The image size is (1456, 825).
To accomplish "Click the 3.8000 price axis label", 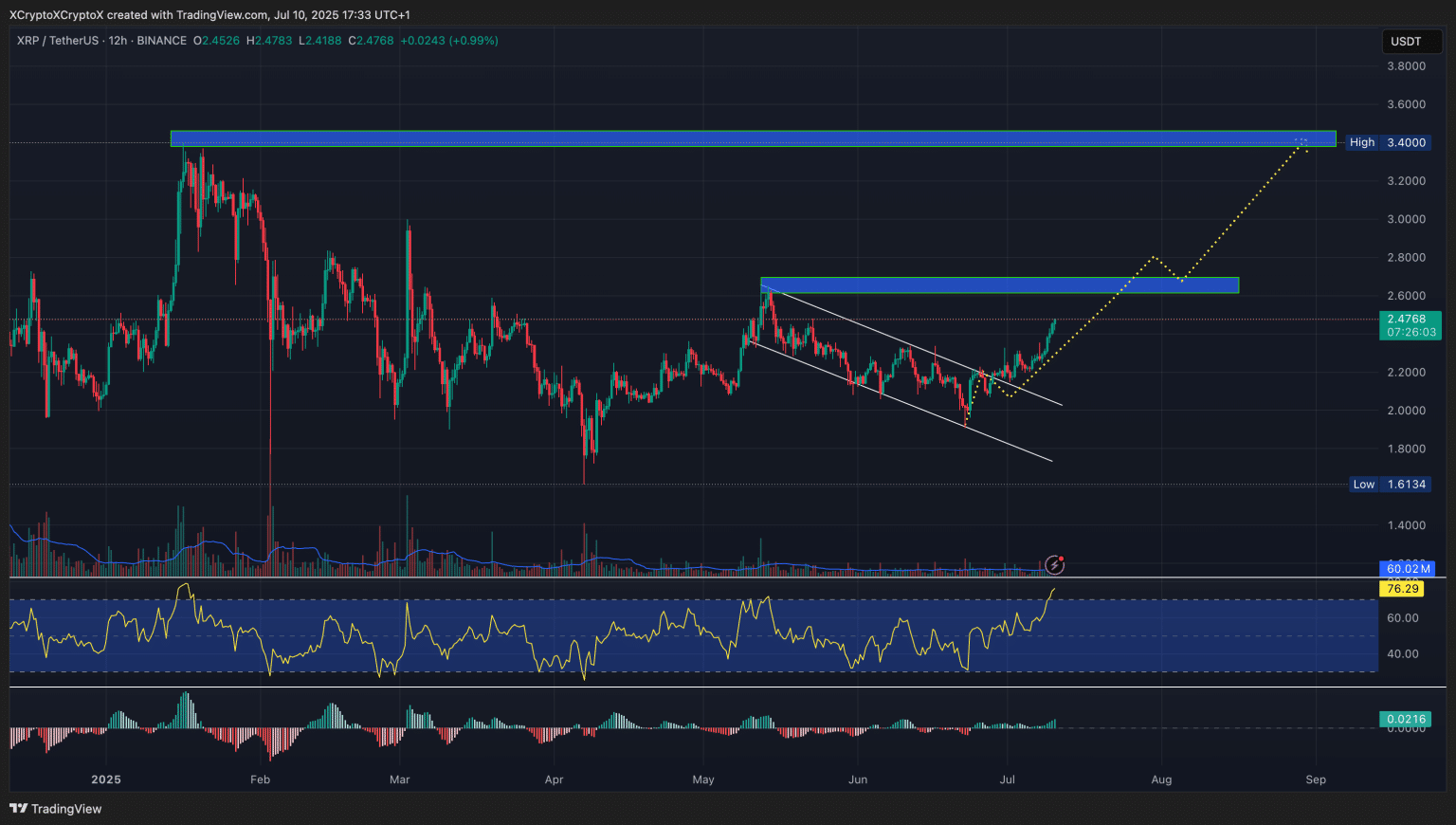I will 1406,66.
